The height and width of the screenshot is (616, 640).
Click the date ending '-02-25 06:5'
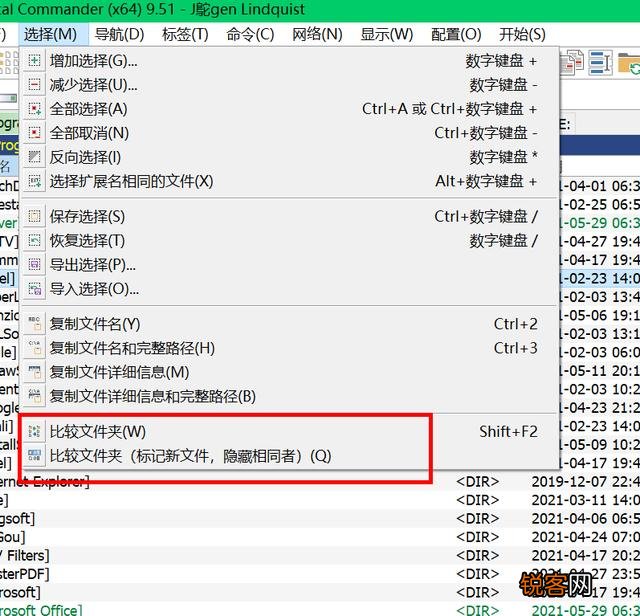click(600, 205)
